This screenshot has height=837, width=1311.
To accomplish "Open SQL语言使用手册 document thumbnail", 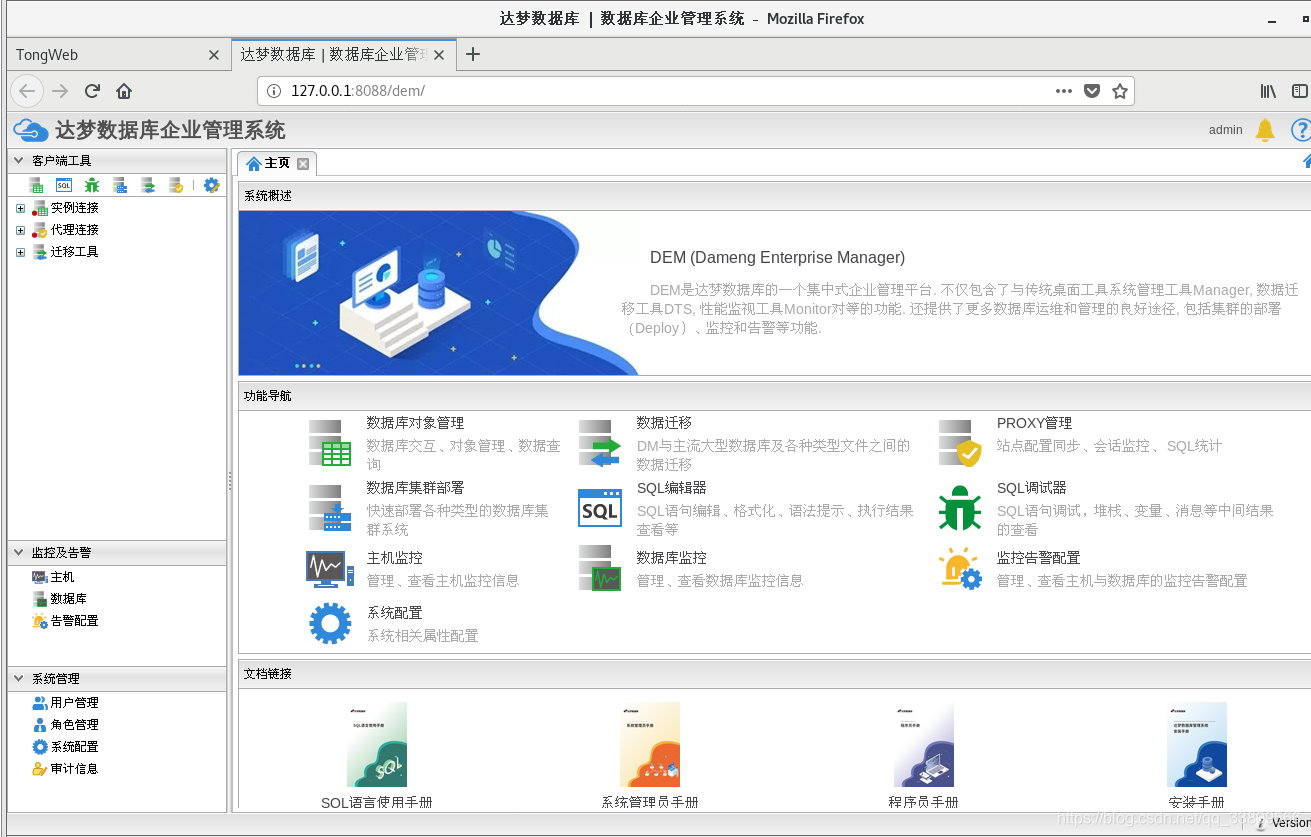I will pos(377,744).
